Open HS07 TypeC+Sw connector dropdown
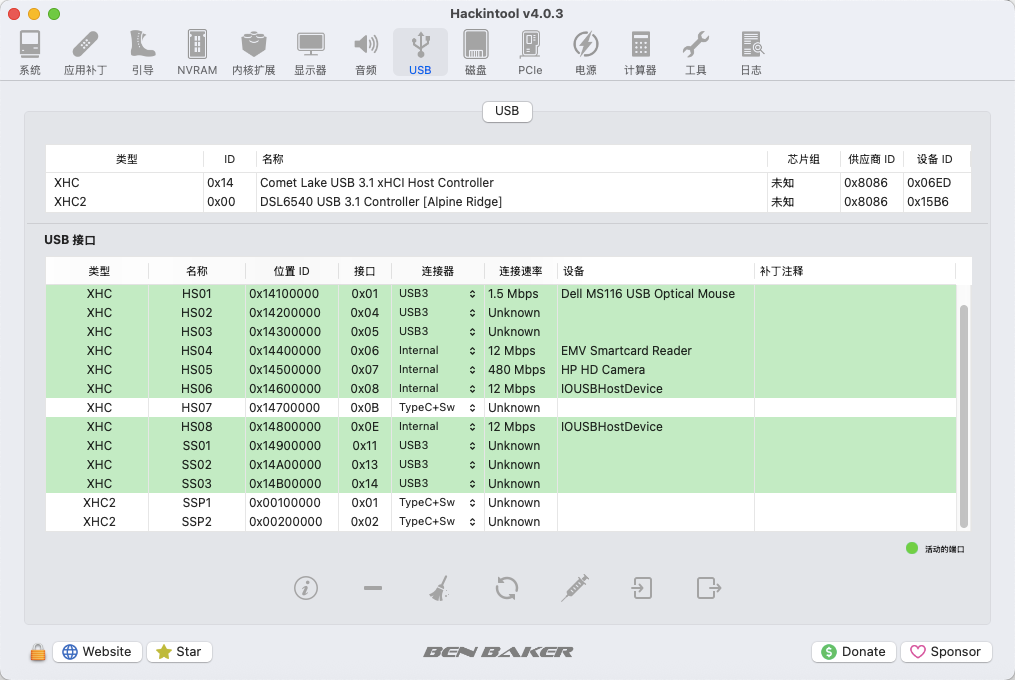The height and width of the screenshot is (680, 1015). click(x=437, y=407)
